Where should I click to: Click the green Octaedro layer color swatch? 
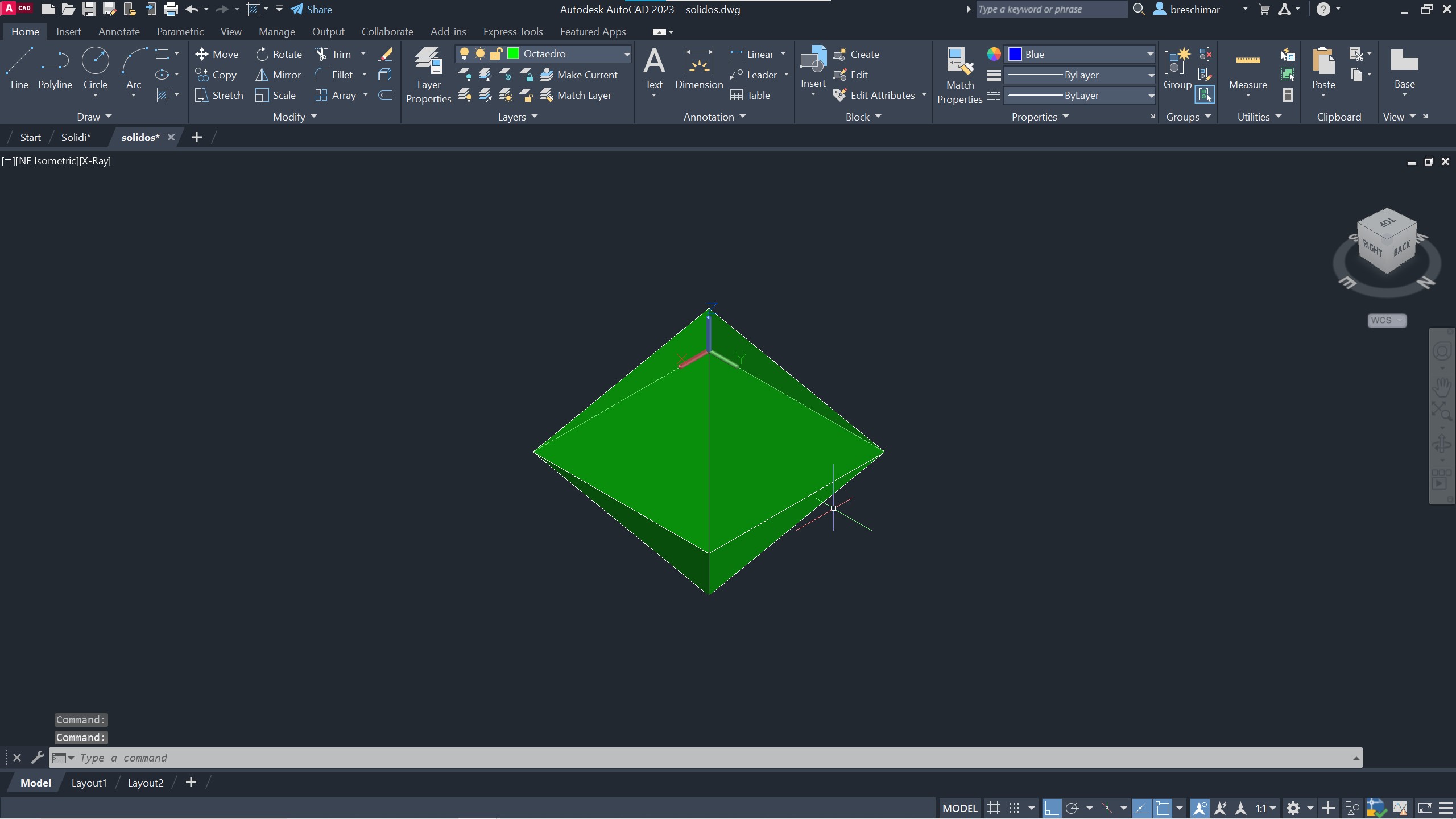(513, 53)
